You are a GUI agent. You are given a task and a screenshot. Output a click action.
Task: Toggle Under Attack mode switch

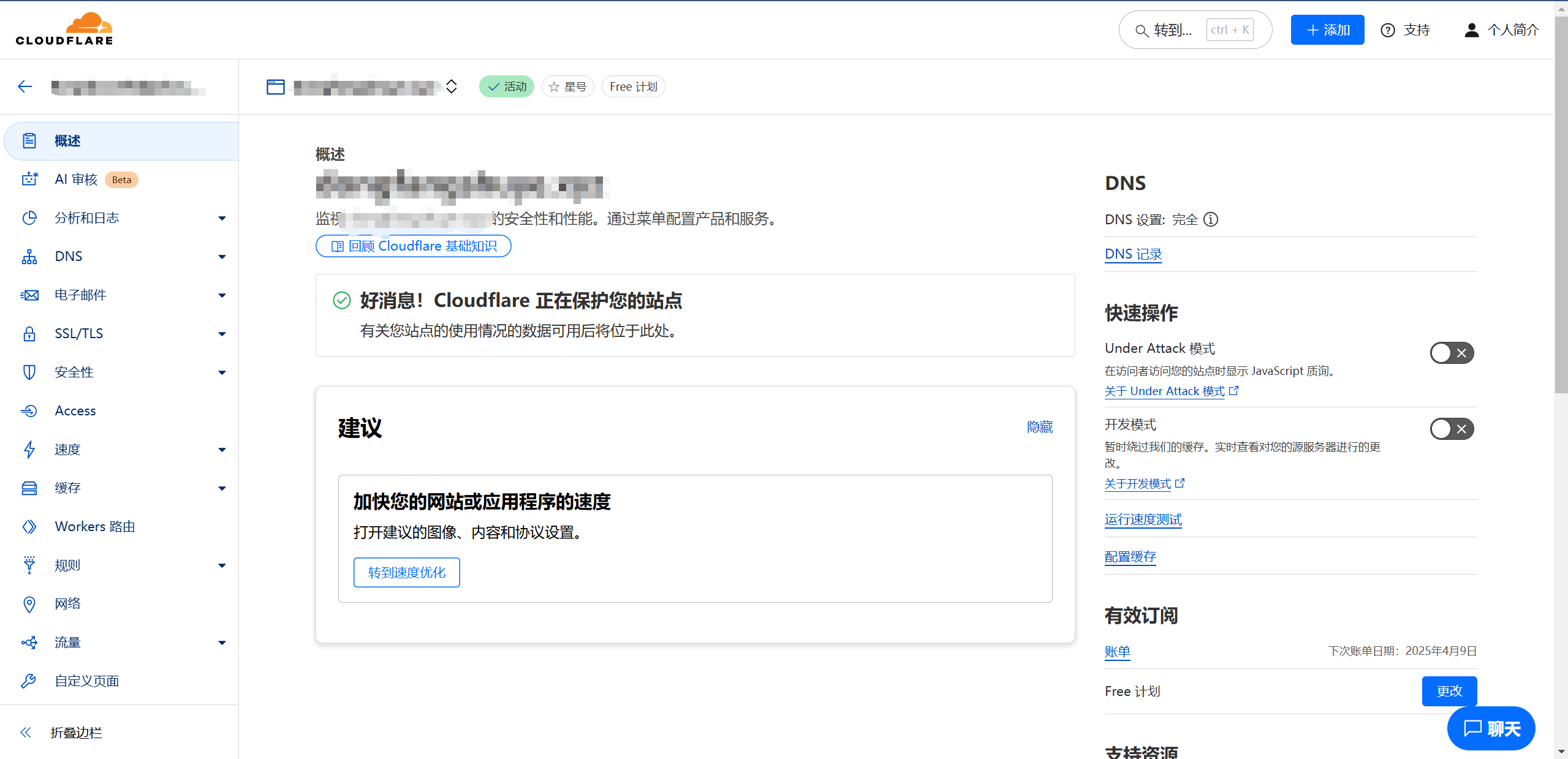point(1452,353)
